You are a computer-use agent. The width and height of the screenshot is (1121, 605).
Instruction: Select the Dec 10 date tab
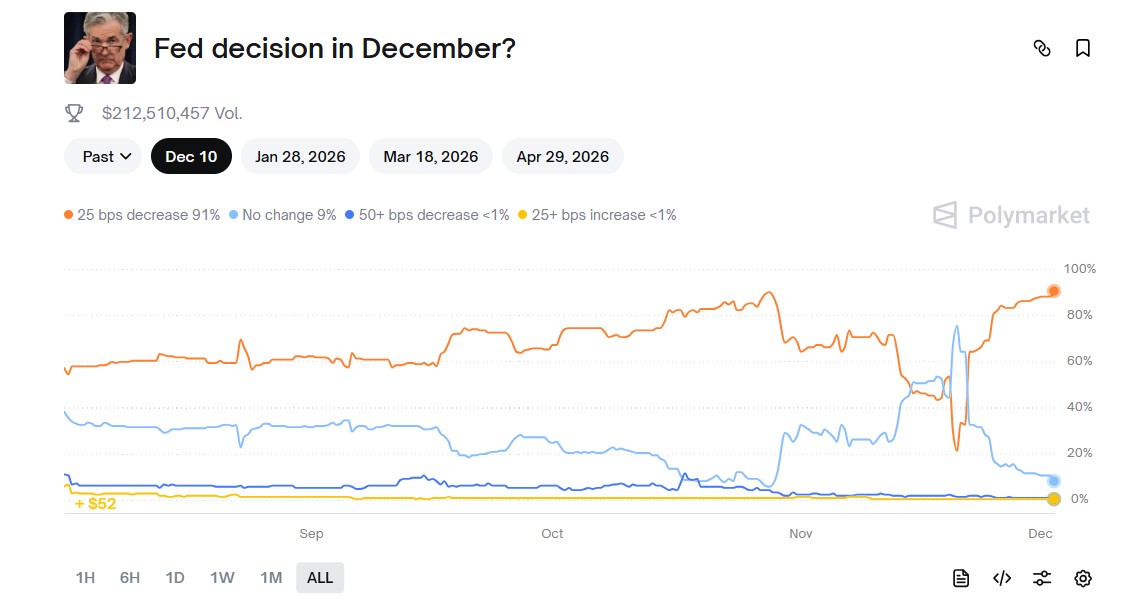click(191, 156)
